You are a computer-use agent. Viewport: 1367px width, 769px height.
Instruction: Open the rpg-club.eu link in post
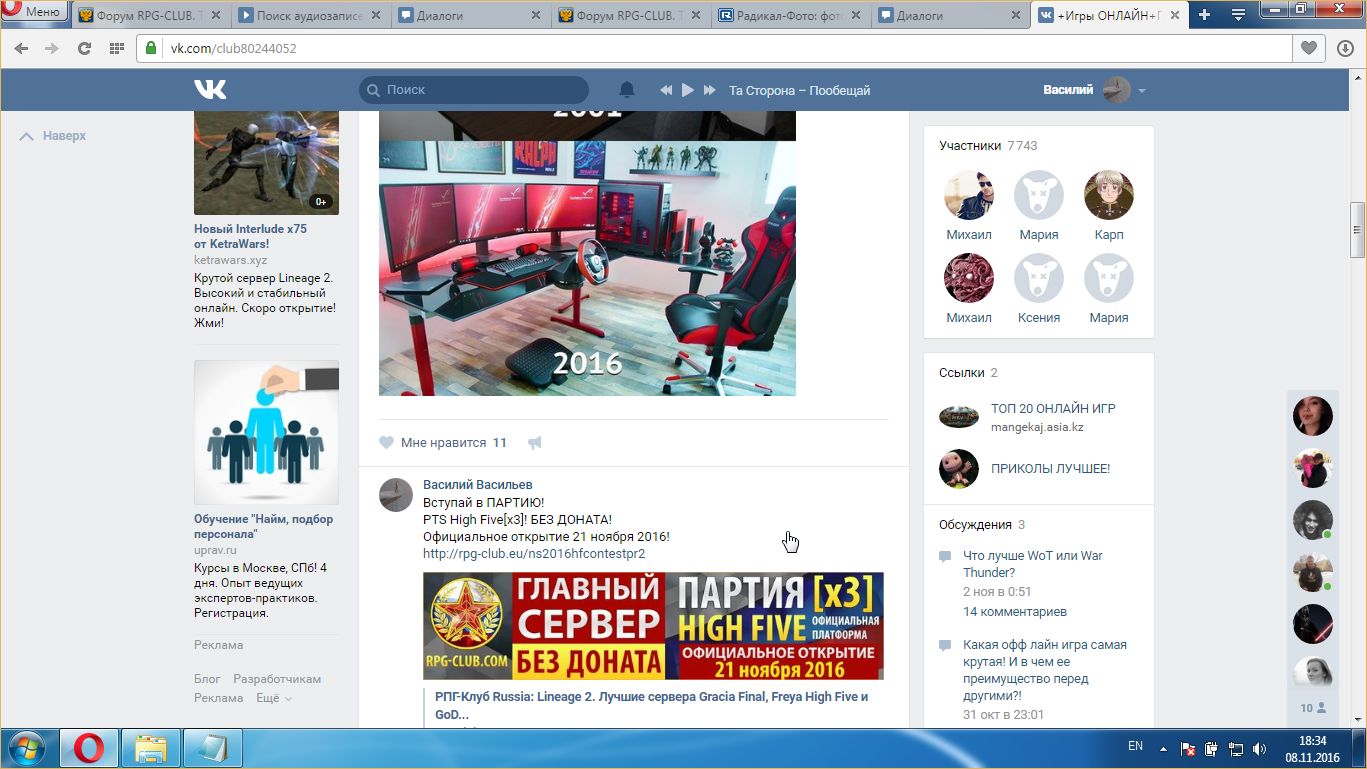pyautogui.click(x=533, y=553)
